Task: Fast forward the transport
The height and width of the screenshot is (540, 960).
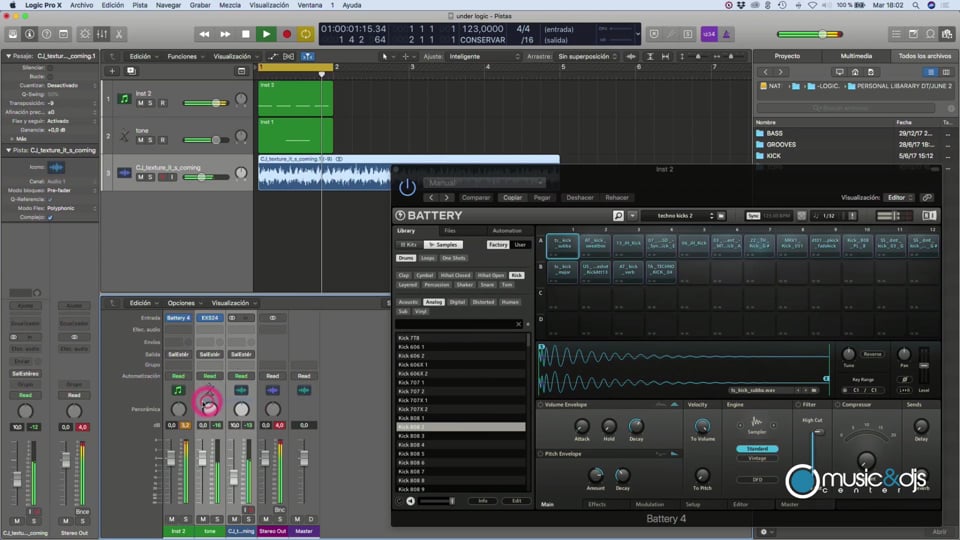Action: (x=225, y=34)
